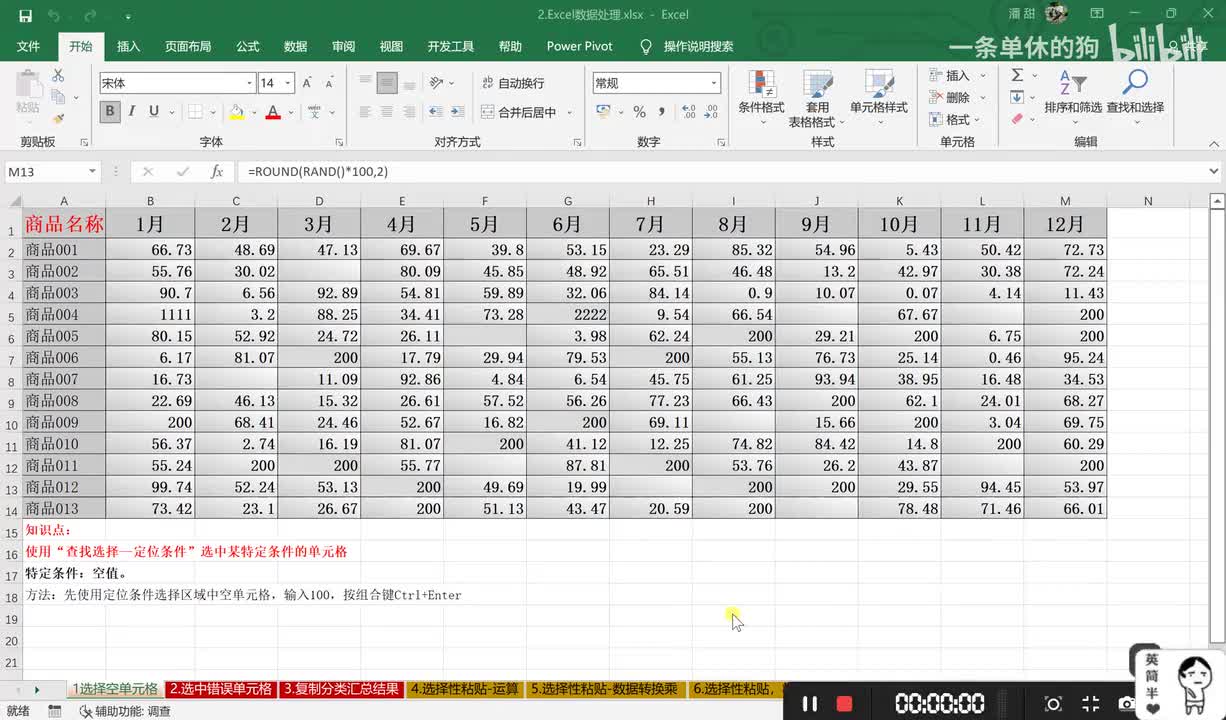Switch to the 数据 data ribbon tab
The width and height of the screenshot is (1226, 720).
295,46
